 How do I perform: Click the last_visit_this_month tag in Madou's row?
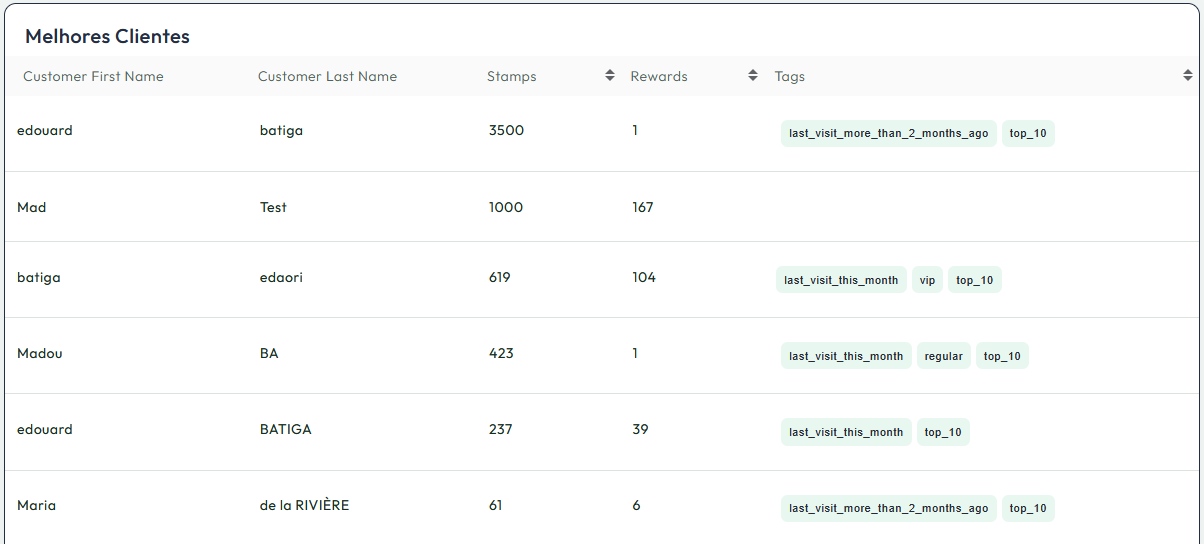[x=845, y=356]
